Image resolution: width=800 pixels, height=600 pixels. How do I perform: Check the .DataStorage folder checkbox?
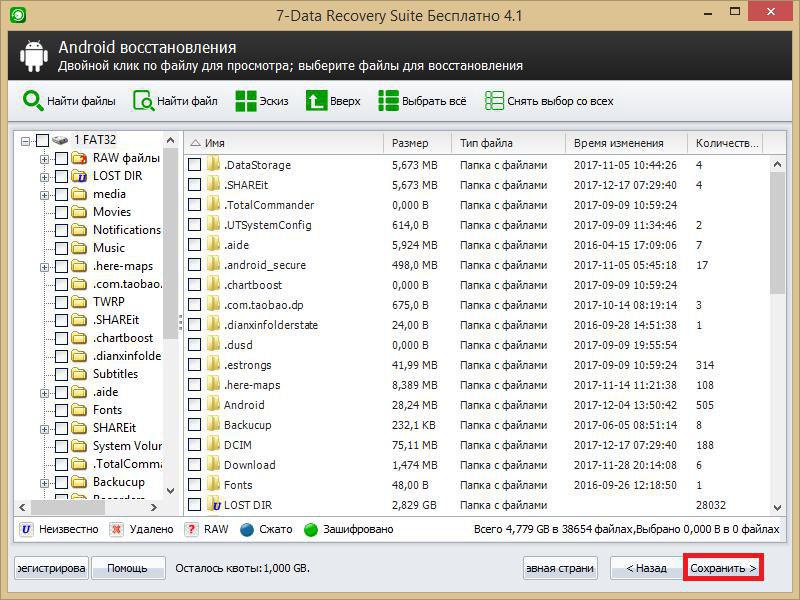194,164
